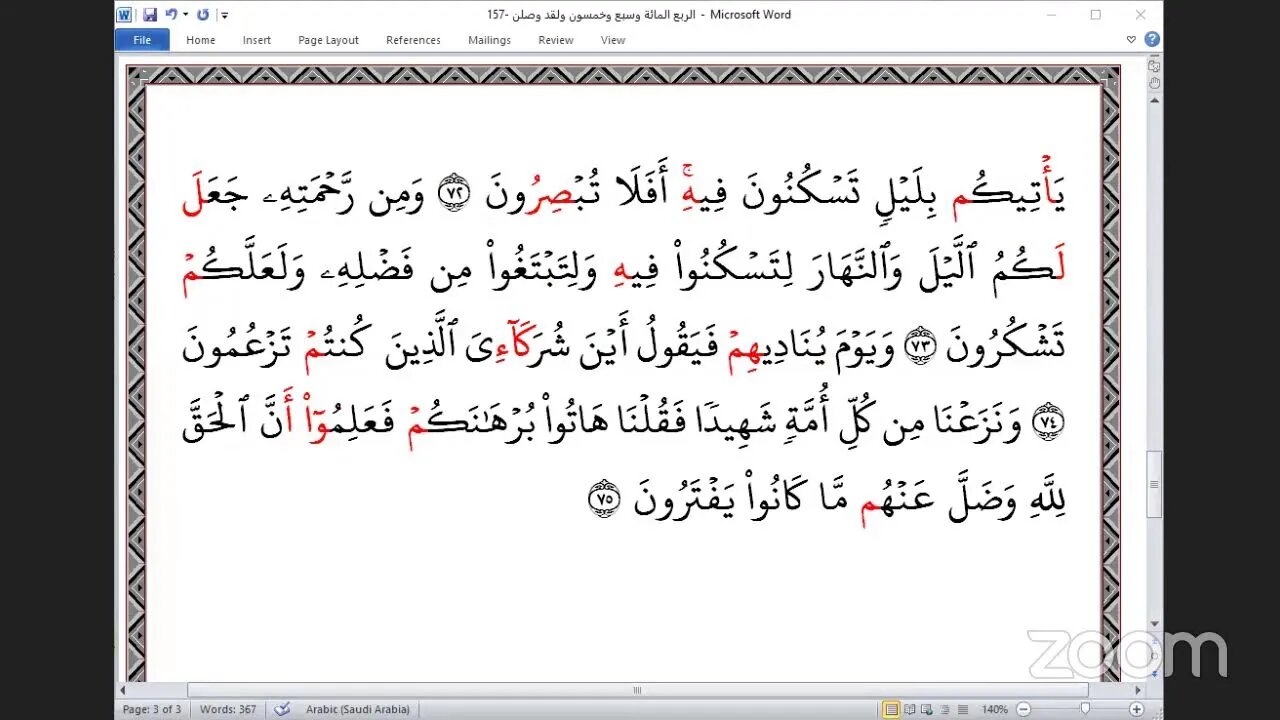Click the horizontal scrollbar right arrow
This screenshot has width=1280, height=720.
pyautogui.click(x=1138, y=690)
